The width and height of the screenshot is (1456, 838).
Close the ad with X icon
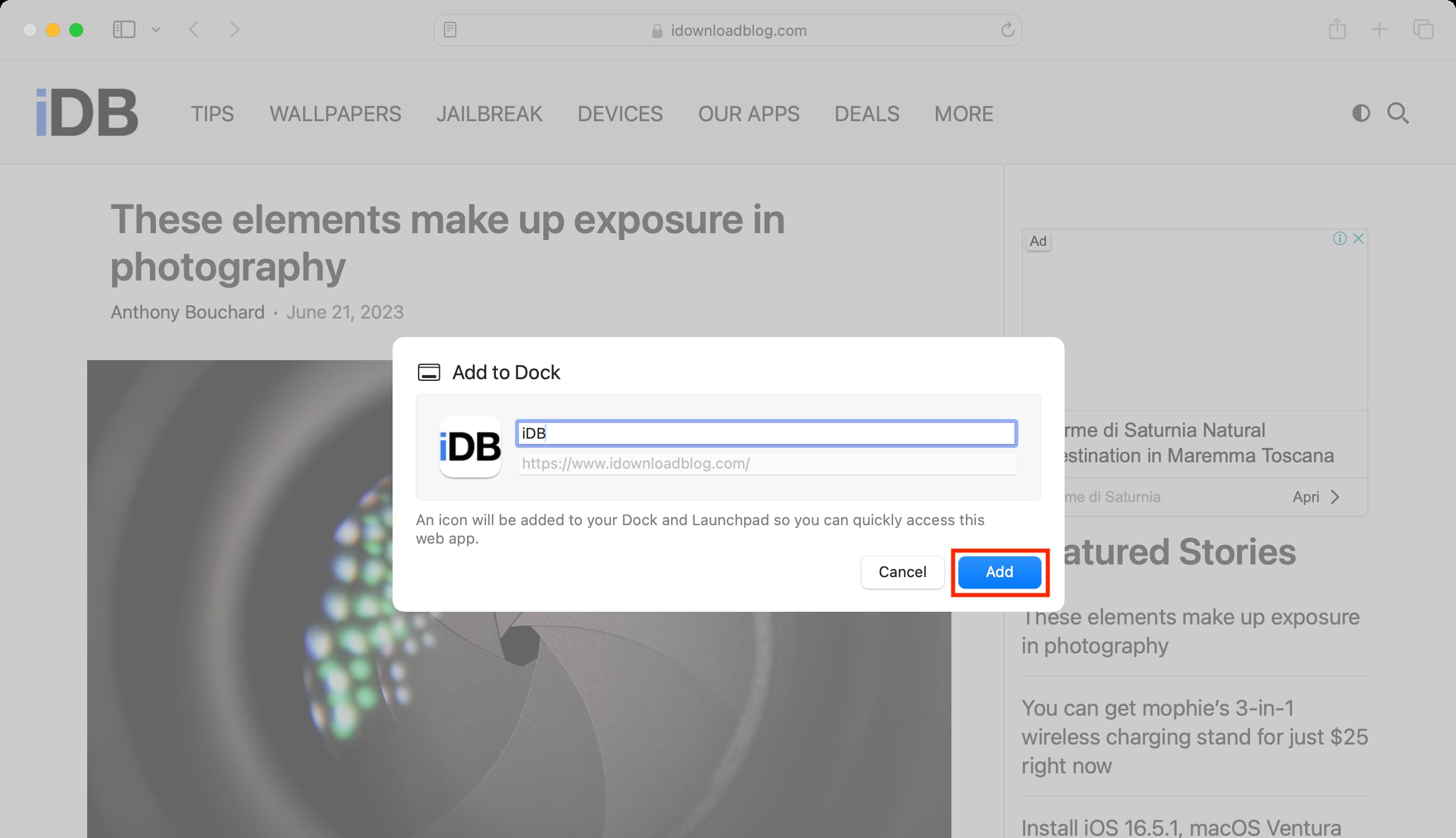pyautogui.click(x=1358, y=238)
